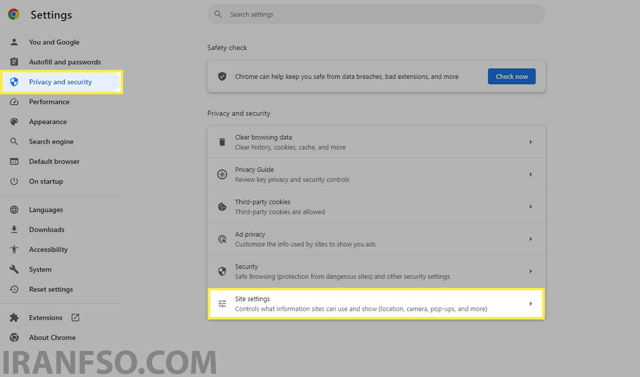Go to Performance settings
Viewport: 640px width, 377px height.
(49, 102)
